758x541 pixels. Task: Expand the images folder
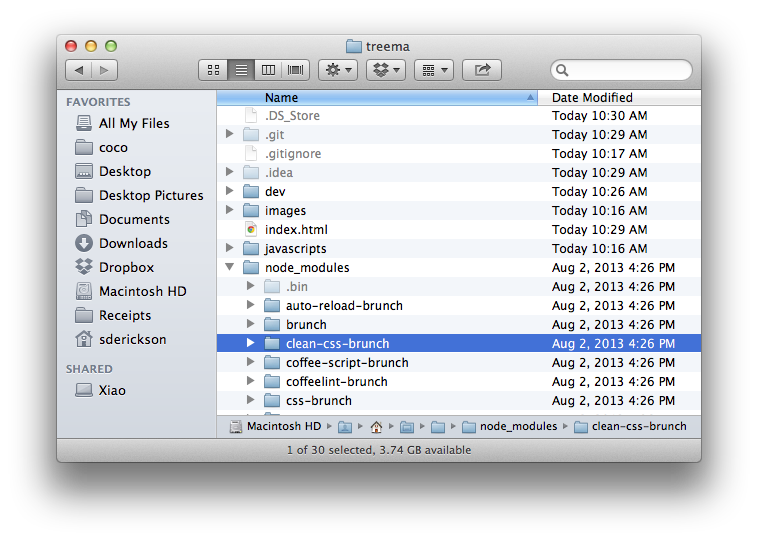pyautogui.click(x=230, y=210)
